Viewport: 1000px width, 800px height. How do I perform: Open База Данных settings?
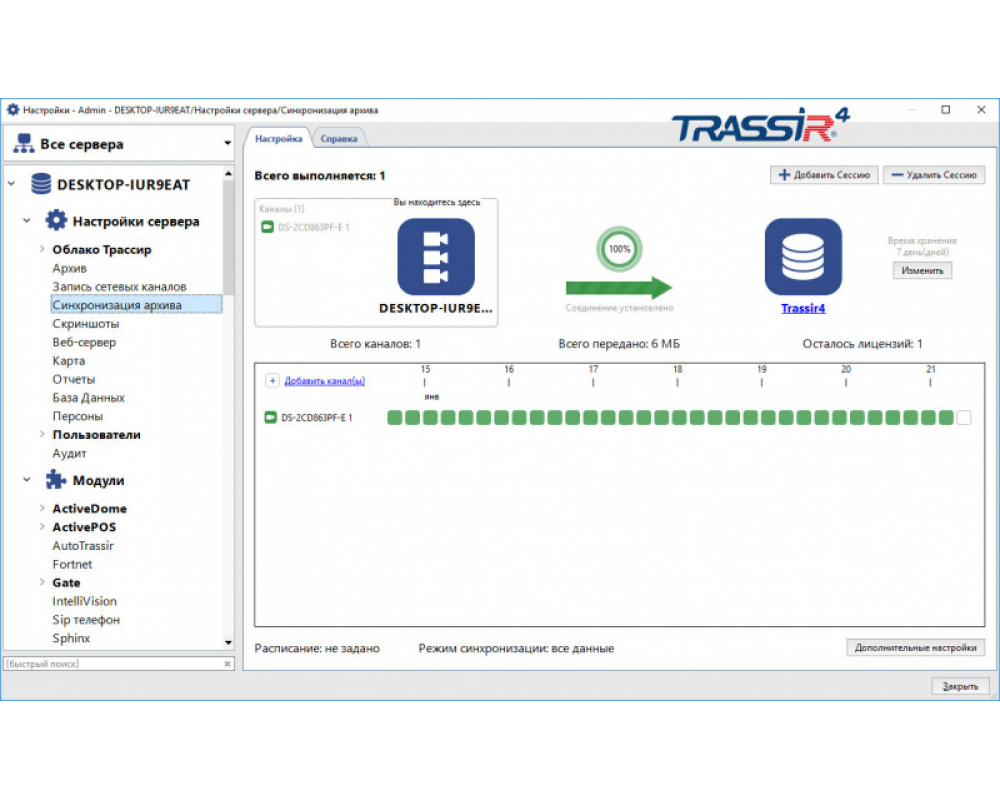[89, 397]
